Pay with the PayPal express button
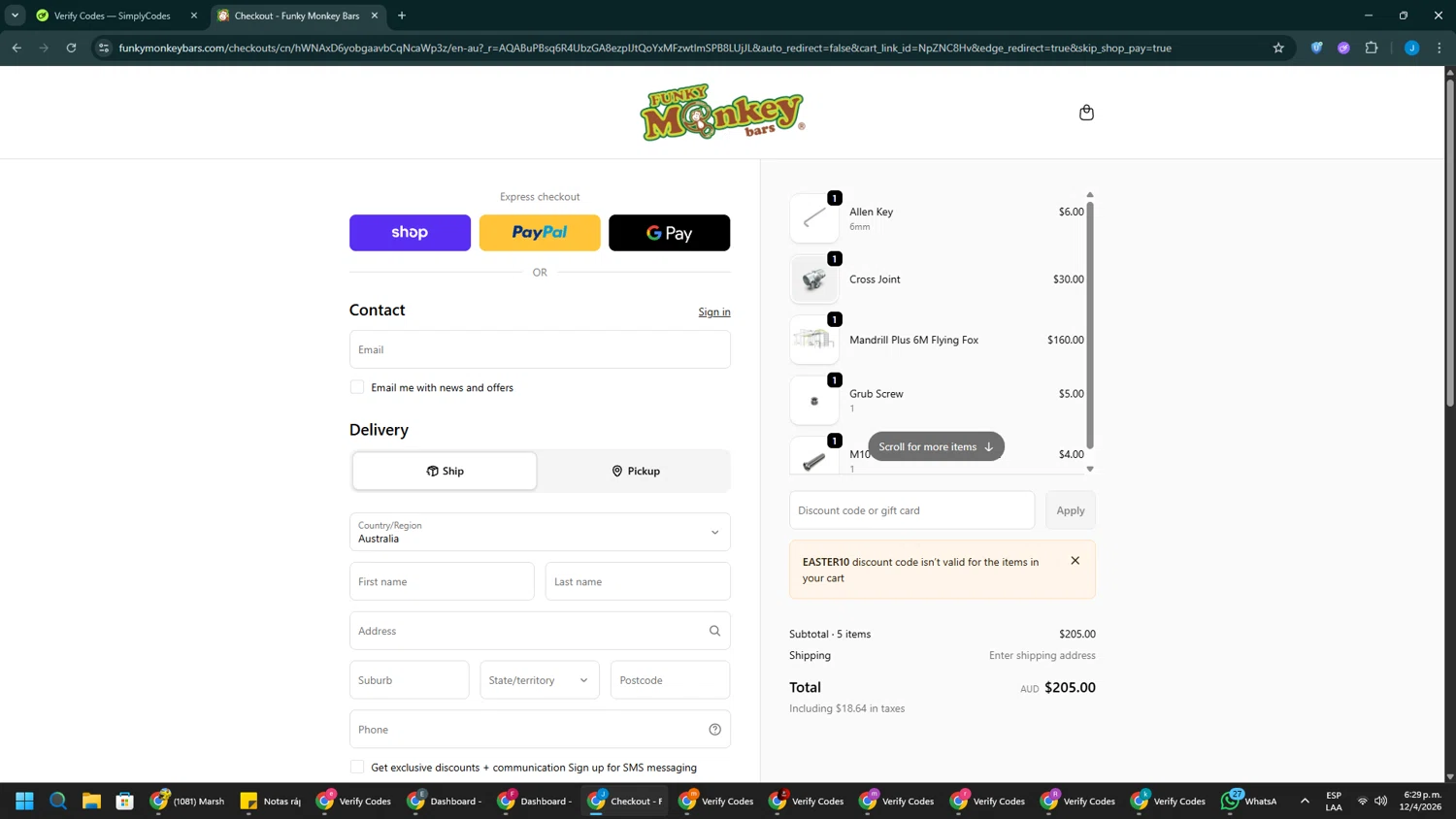The width and height of the screenshot is (1456, 819). 540,233
